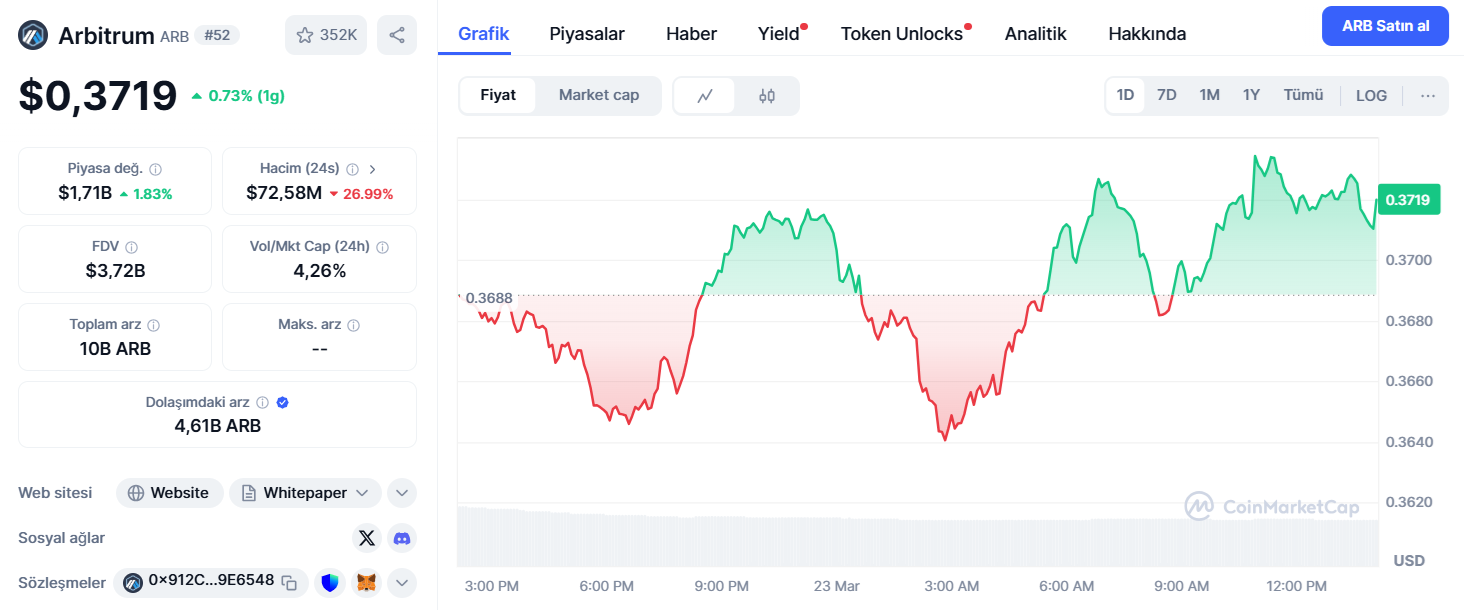Expand more website links chevron
This screenshot has height=610, width=1464.
(402, 493)
